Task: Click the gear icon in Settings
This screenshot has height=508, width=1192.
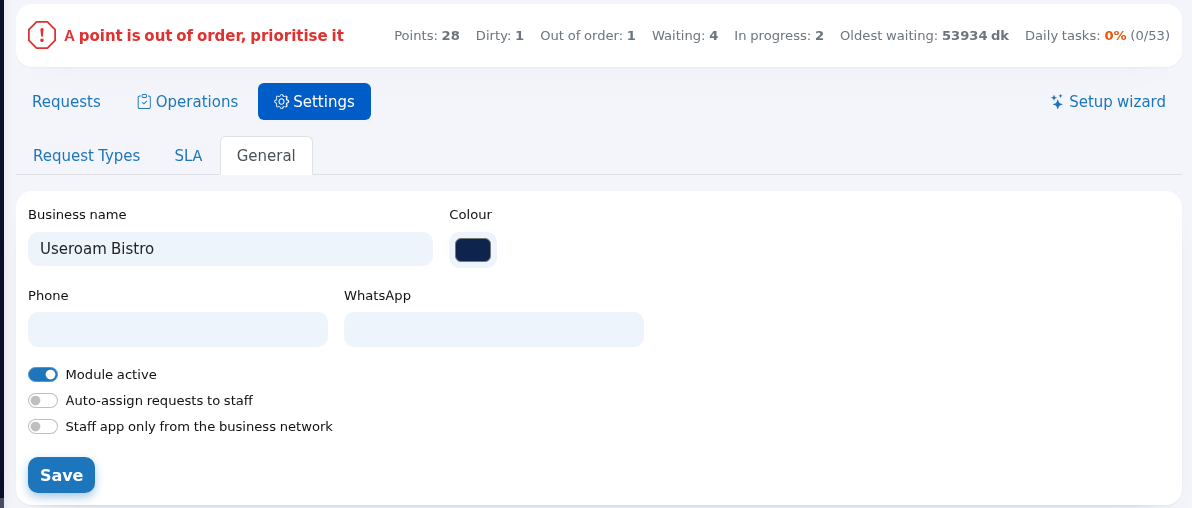Action: click(x=282, y=102)
